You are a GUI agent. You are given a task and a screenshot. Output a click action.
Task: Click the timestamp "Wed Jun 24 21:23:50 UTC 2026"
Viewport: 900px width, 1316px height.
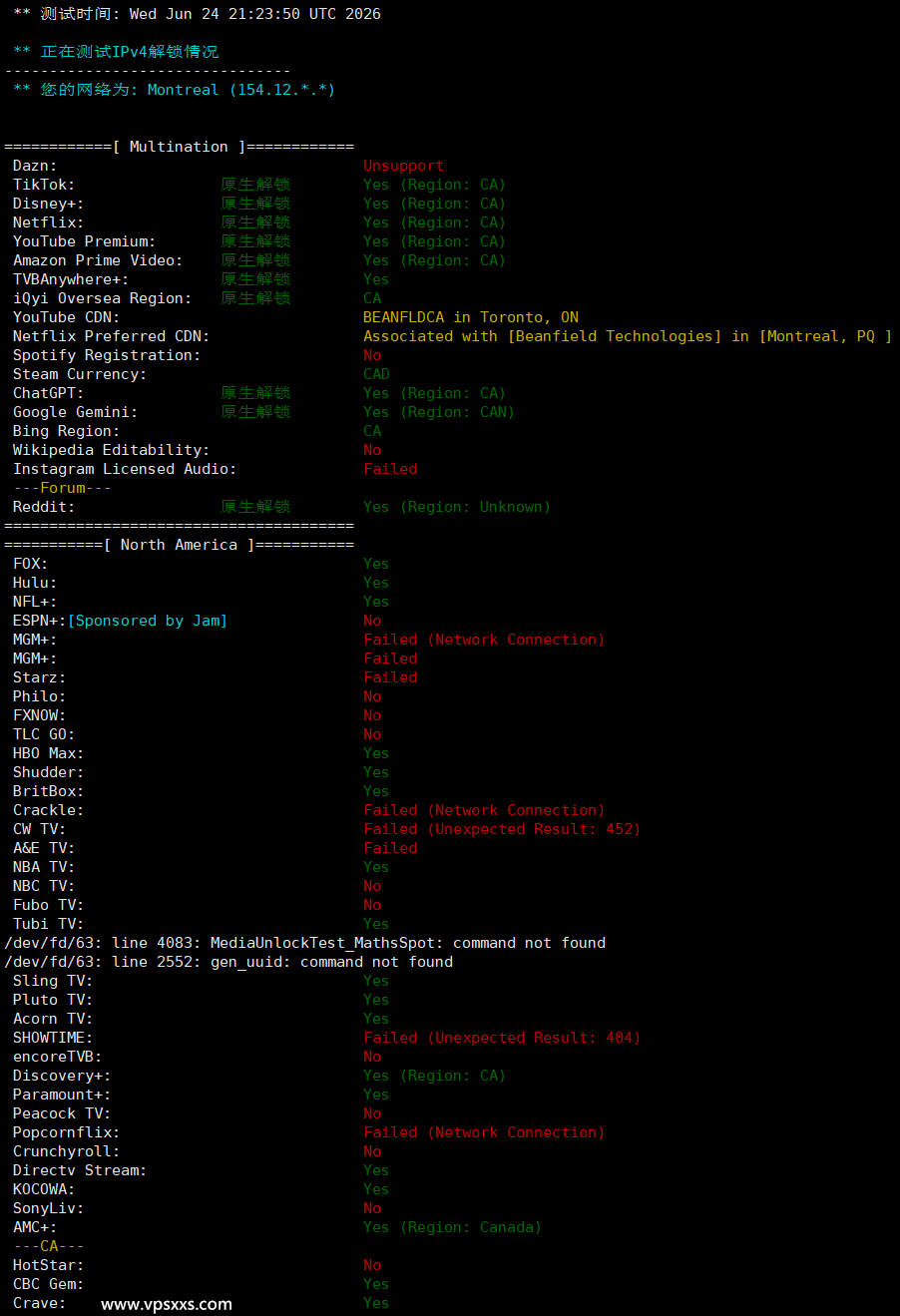pyautogui.click(x=255, y=14)
